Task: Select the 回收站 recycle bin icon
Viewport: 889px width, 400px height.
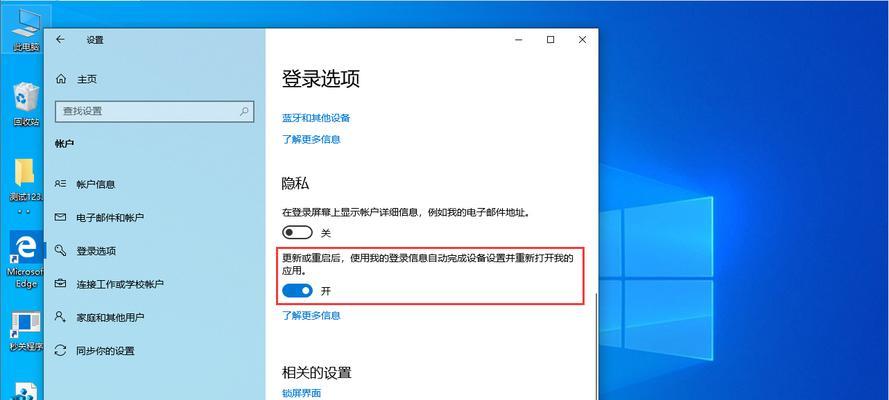Action: coord(26,104)
